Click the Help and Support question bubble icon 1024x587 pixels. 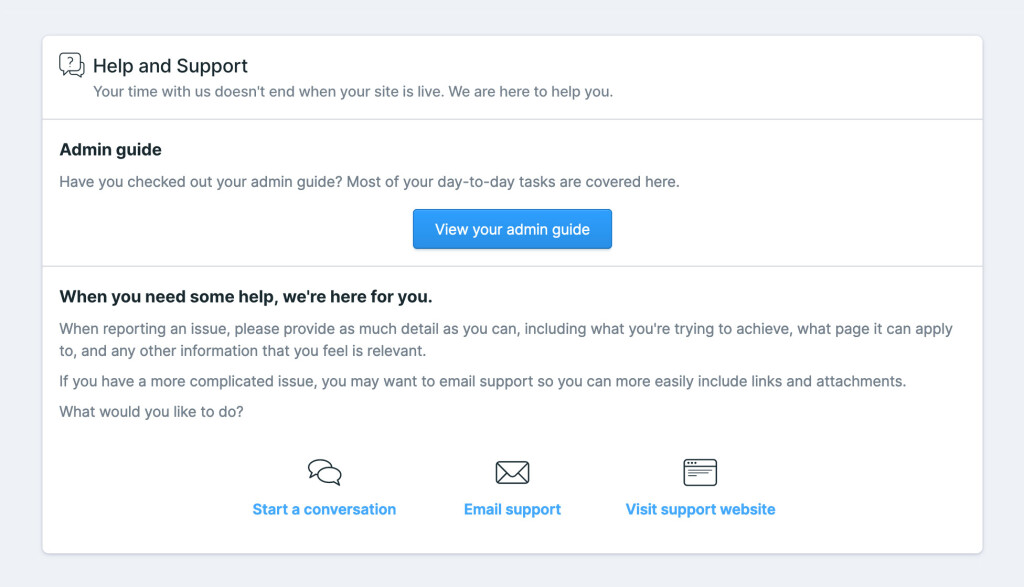click(72, 65)
